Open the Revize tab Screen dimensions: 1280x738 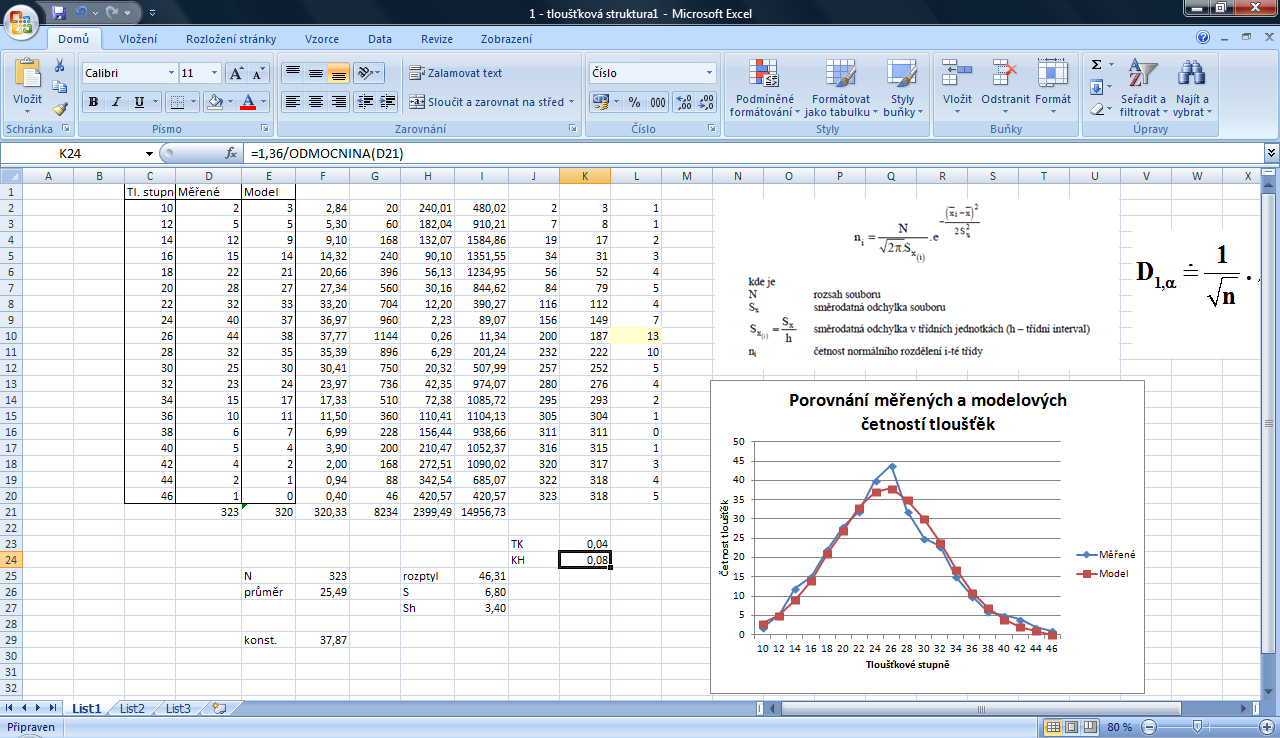(437, 39)
